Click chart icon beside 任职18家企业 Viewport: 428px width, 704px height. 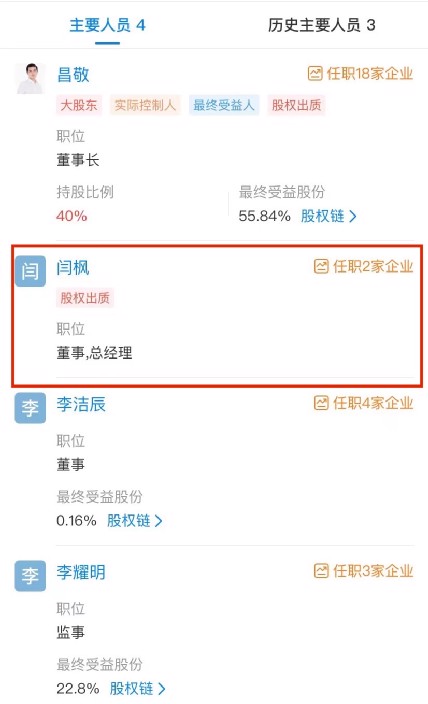pos(315,73)
